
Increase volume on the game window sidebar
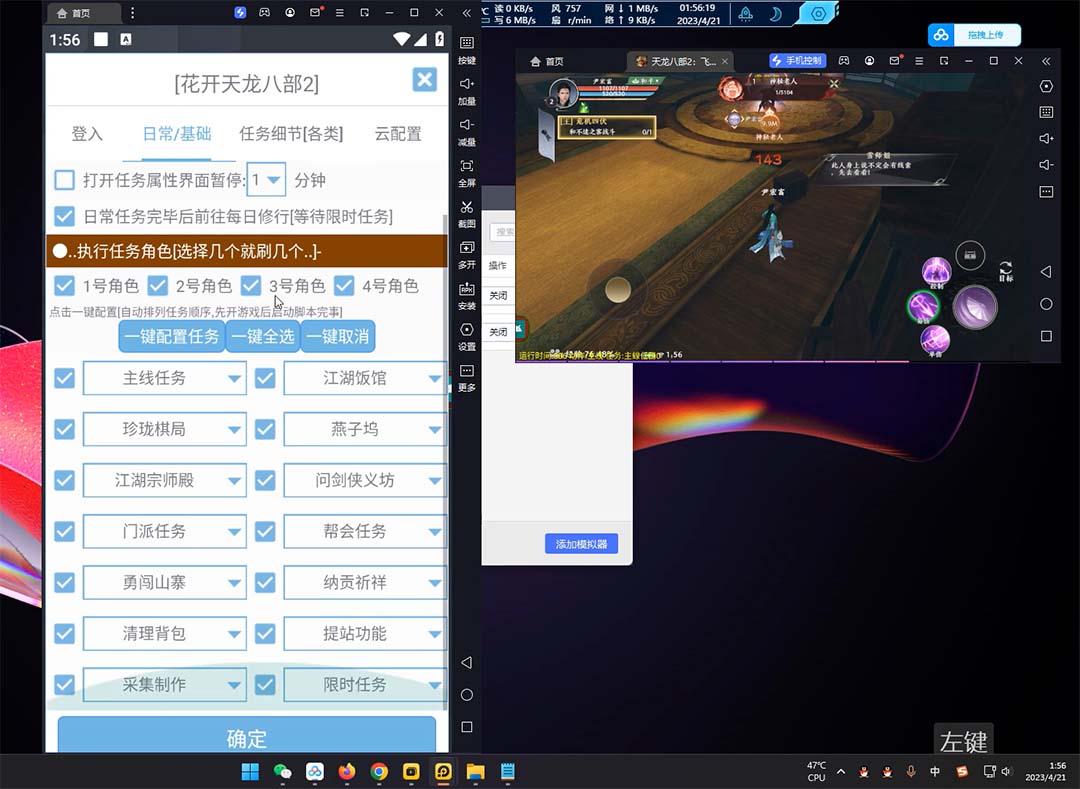tap(1046, 136)
